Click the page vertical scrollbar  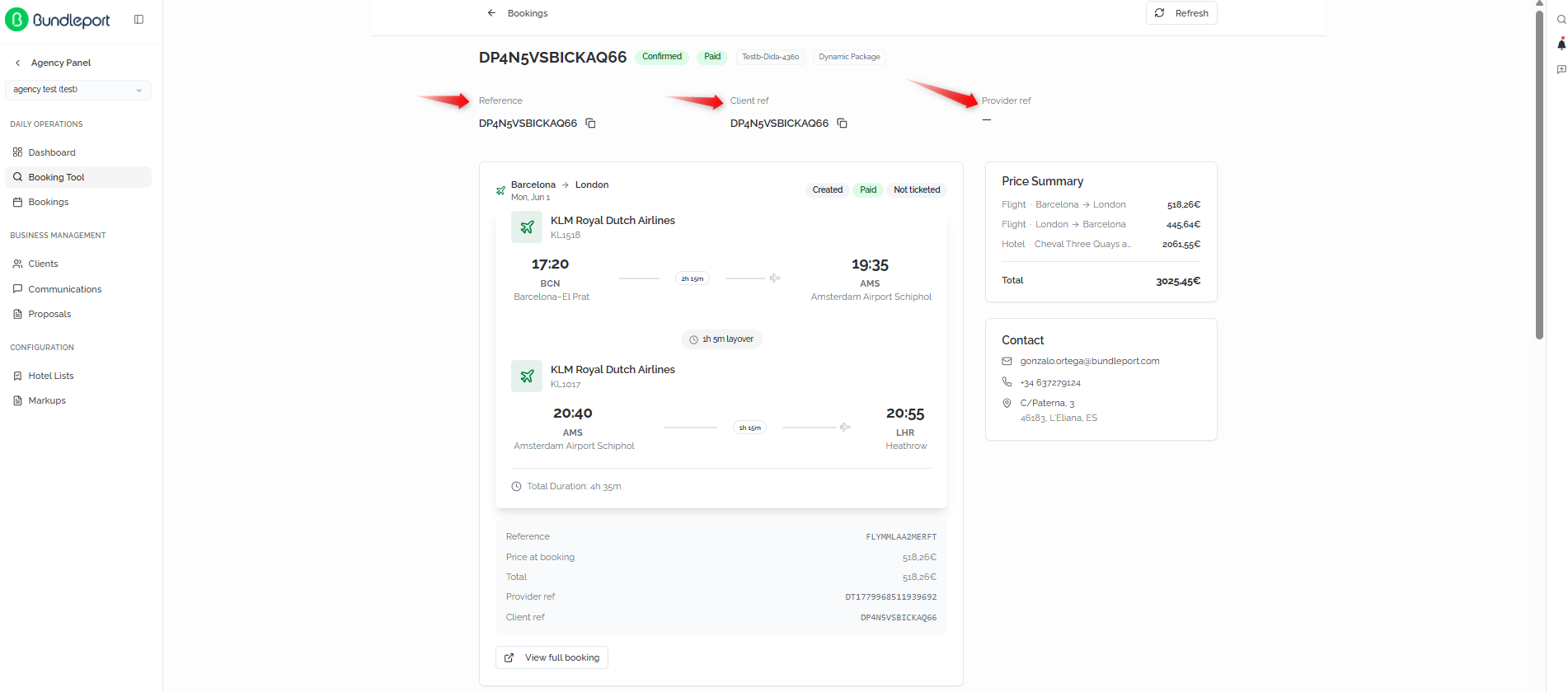click(x=1539, y=173)
